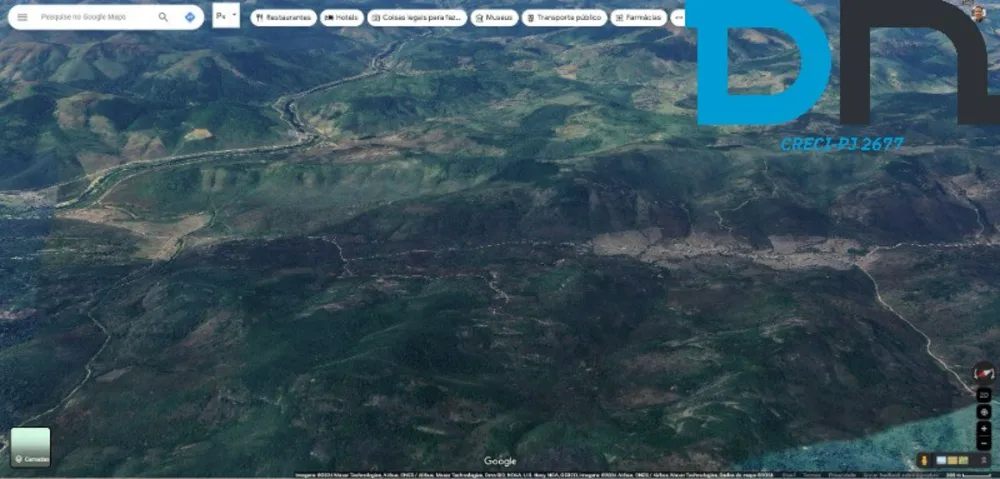Select the Farmácias category chip
Image resolution: width=1000 pixels, height=479 pixels.
638,18
